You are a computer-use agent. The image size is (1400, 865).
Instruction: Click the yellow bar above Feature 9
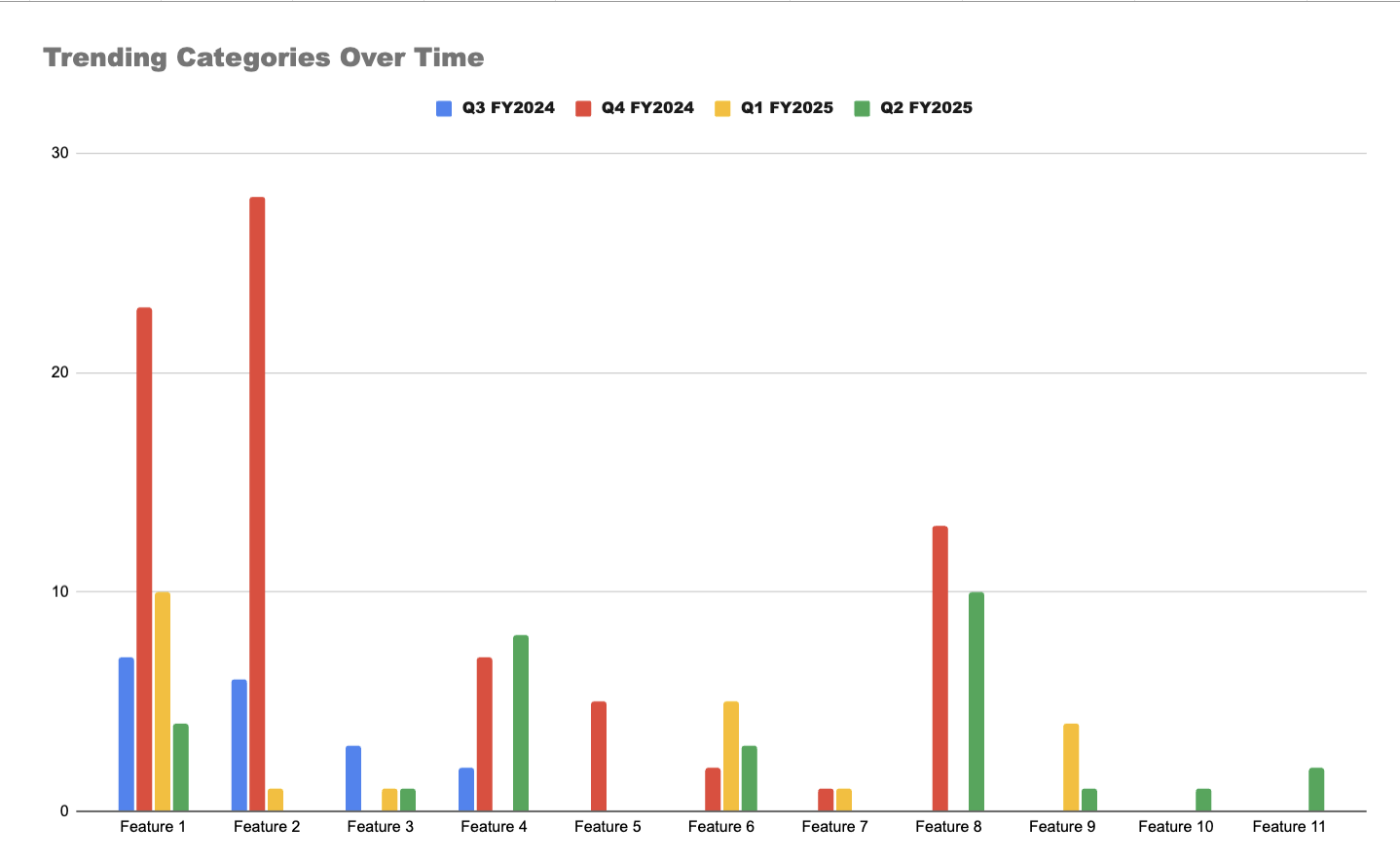tap(1071, 768)
